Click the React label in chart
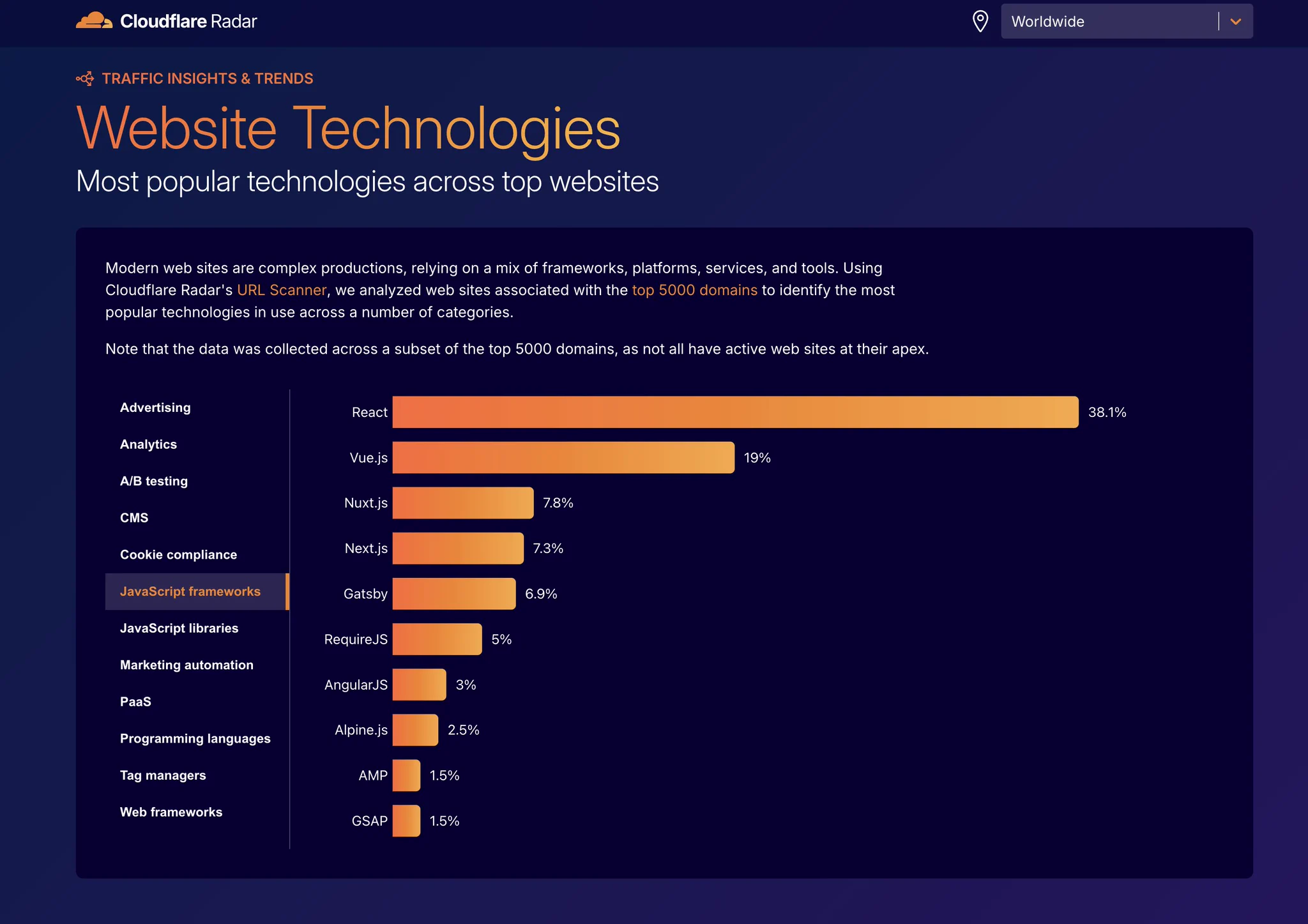 point(370,413)
